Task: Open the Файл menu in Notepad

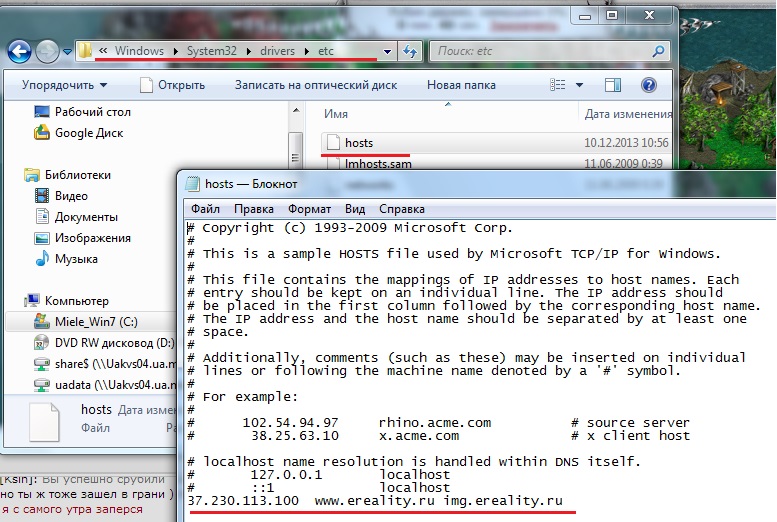Action: point(205,209)
